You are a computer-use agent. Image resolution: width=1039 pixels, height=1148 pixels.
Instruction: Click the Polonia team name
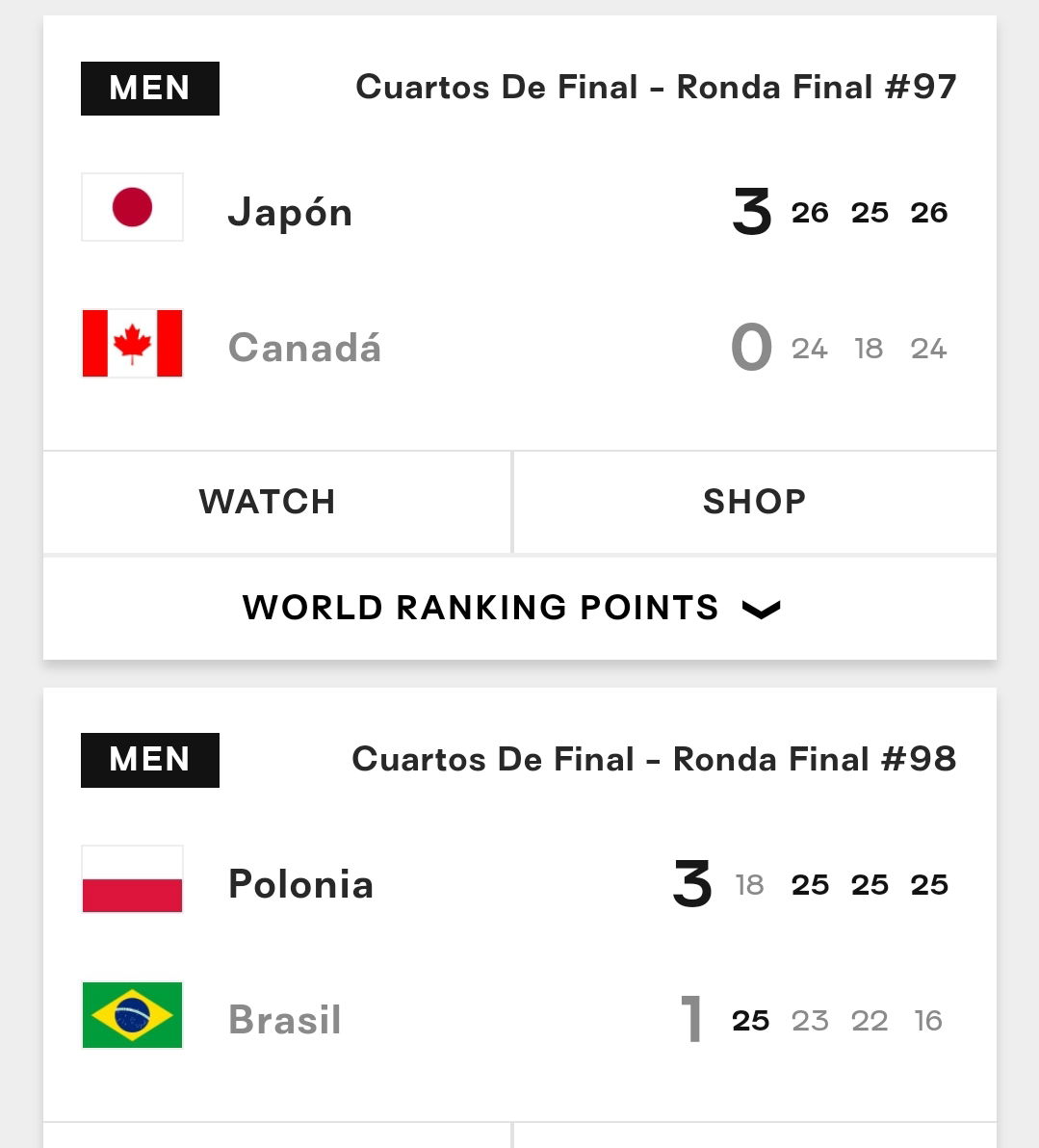coord(301,884)
